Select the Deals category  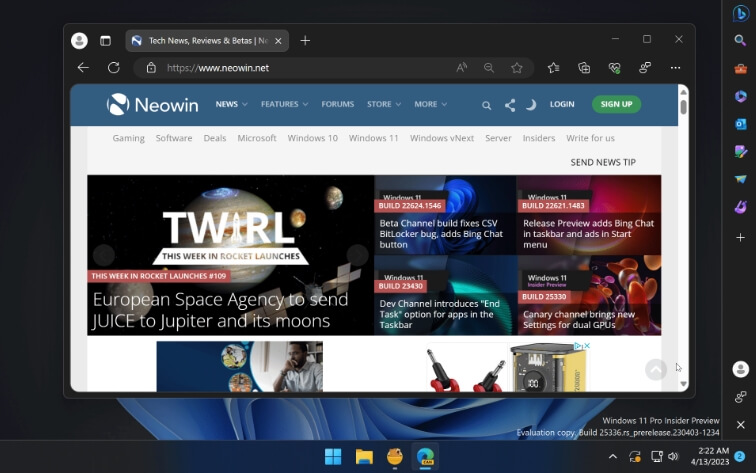click(215, 138)
